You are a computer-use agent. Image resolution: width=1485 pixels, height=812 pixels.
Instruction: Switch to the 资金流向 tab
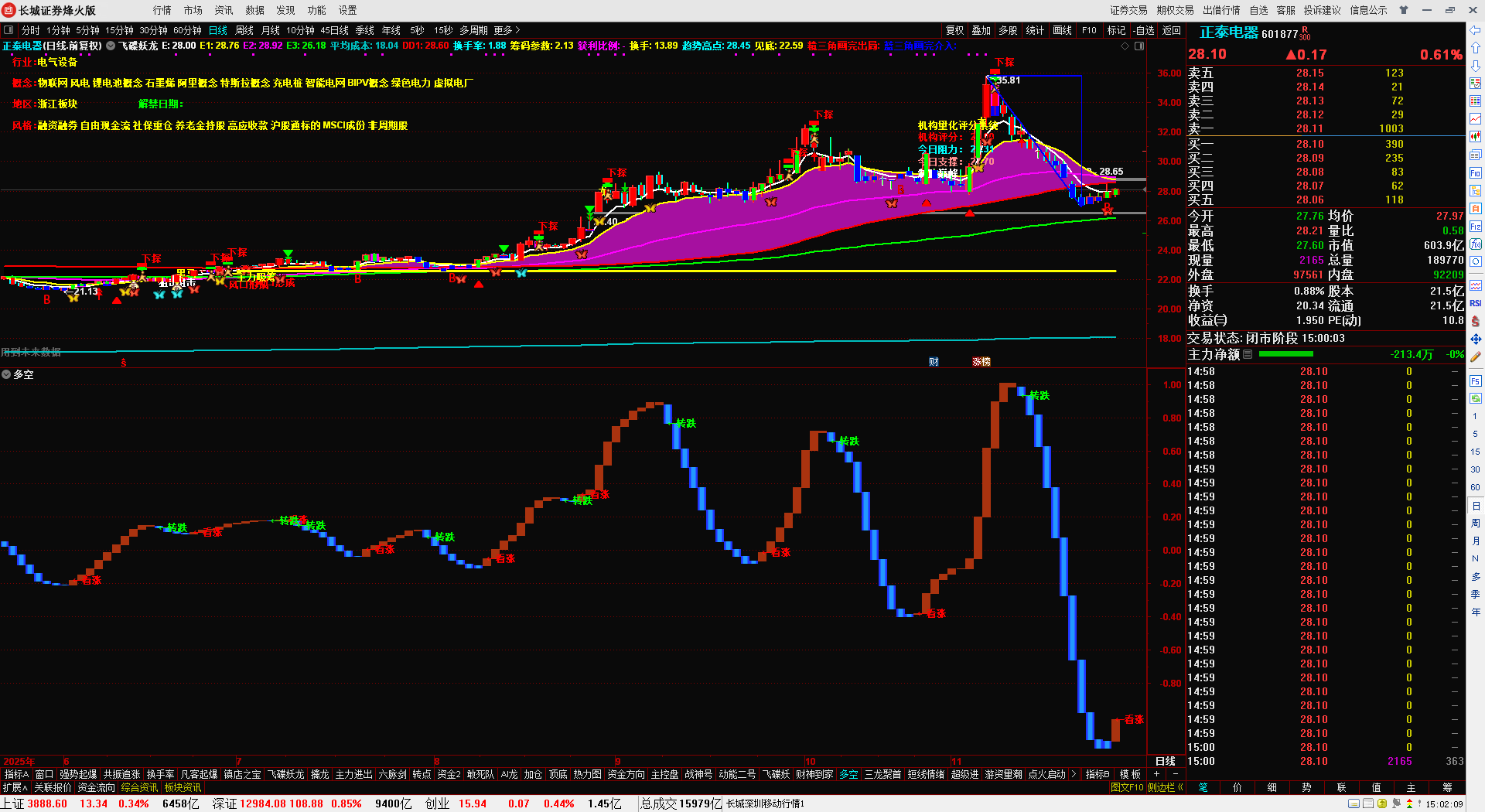point(96,787)
